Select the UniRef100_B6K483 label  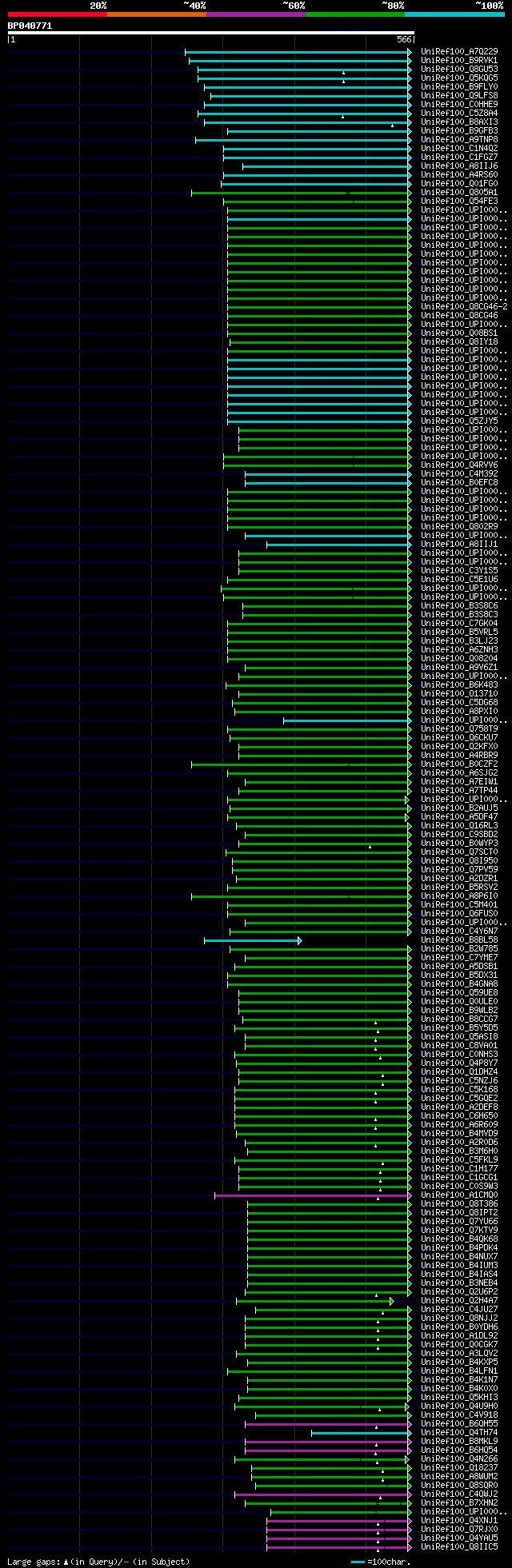[459, 684]
